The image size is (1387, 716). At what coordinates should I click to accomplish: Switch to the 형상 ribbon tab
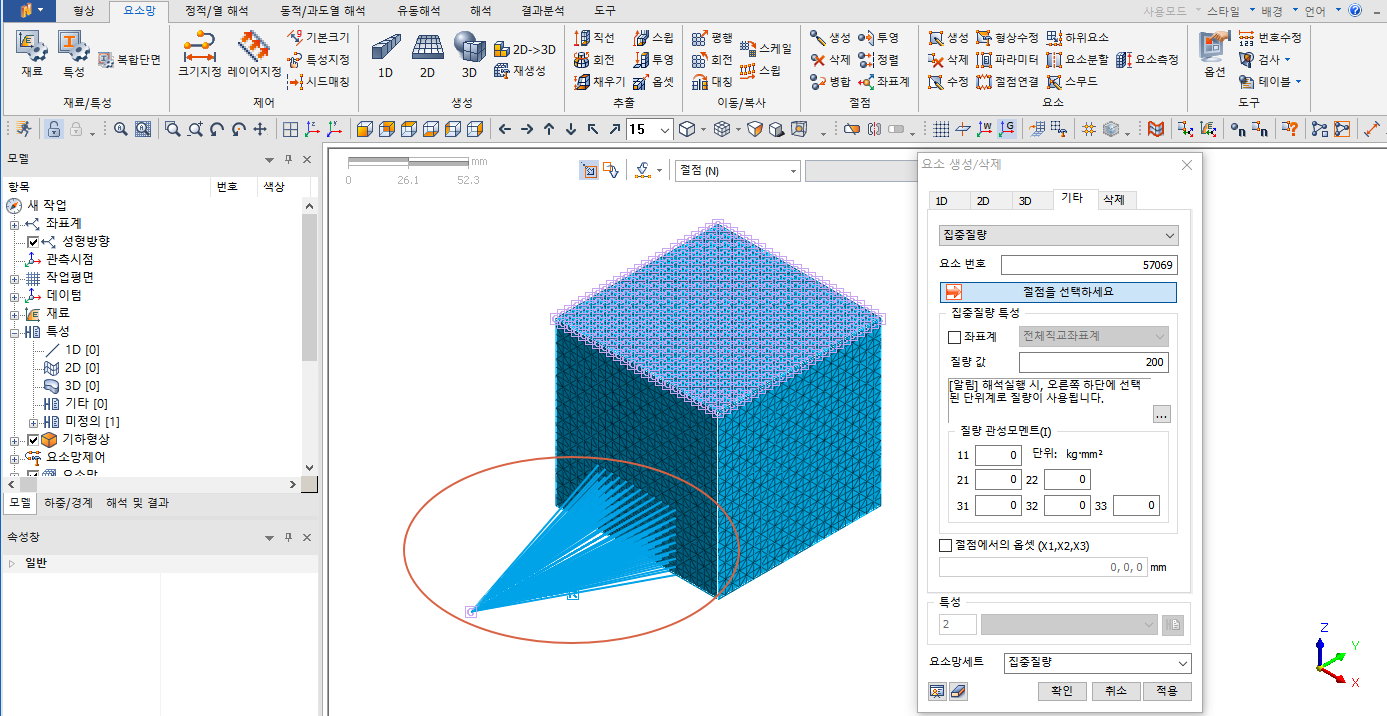coord(86,10)
